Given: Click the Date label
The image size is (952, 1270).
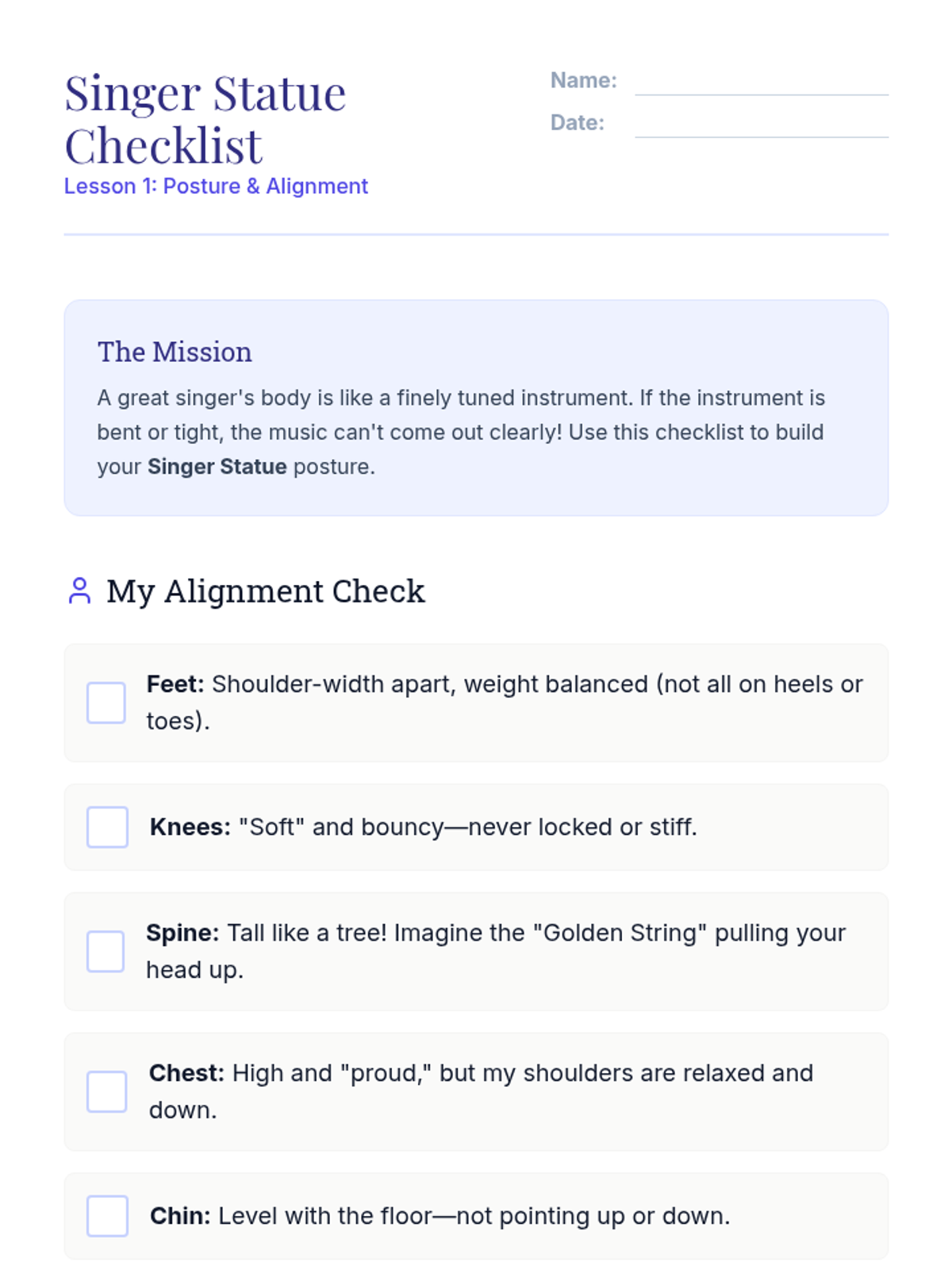Looking at the screenshot, I should (578, 123).
